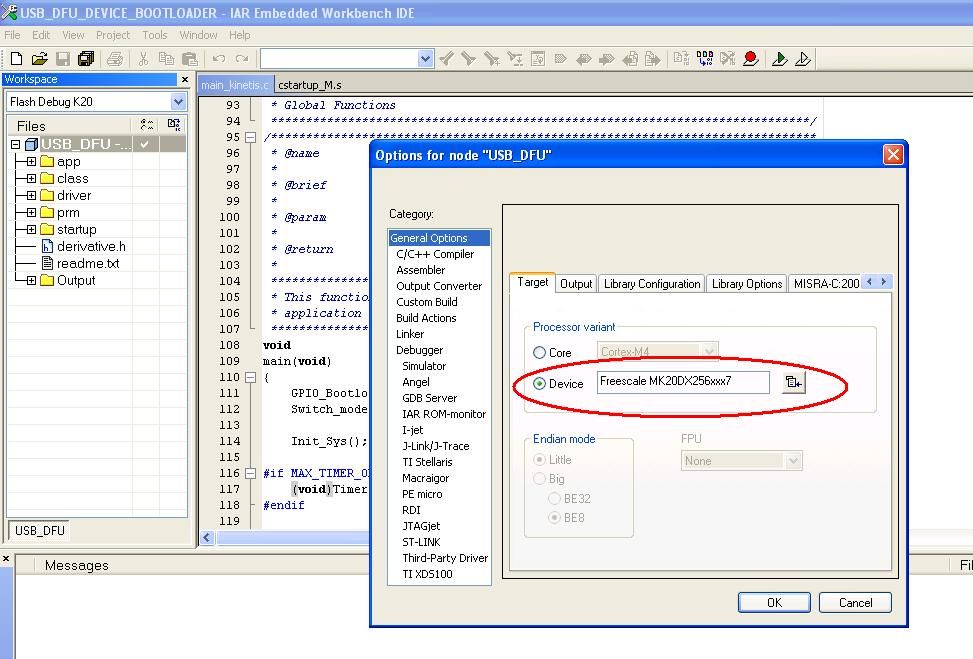
Task: Expand the driver folder in Files tree
Action: click(x=31, y=195)
